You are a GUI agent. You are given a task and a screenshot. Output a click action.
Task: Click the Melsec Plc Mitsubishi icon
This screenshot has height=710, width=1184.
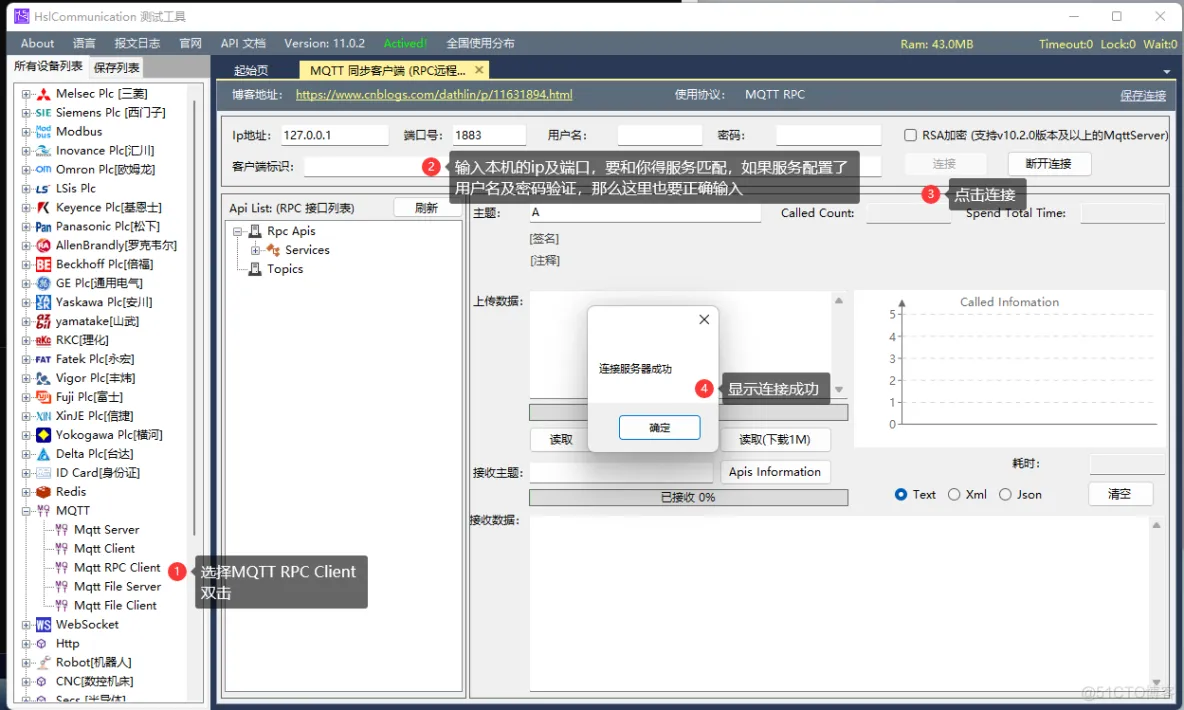click(x=44, y=94)
